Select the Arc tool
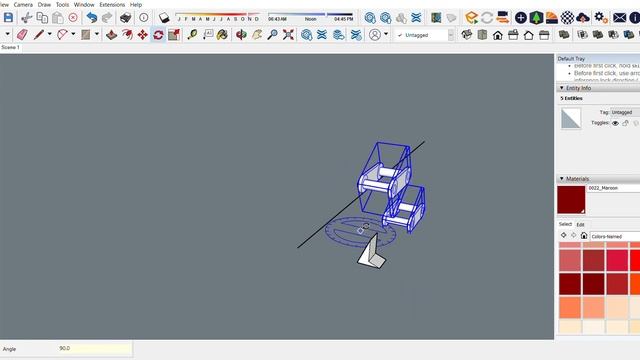The image size is (640, 360). coord(62,35)
